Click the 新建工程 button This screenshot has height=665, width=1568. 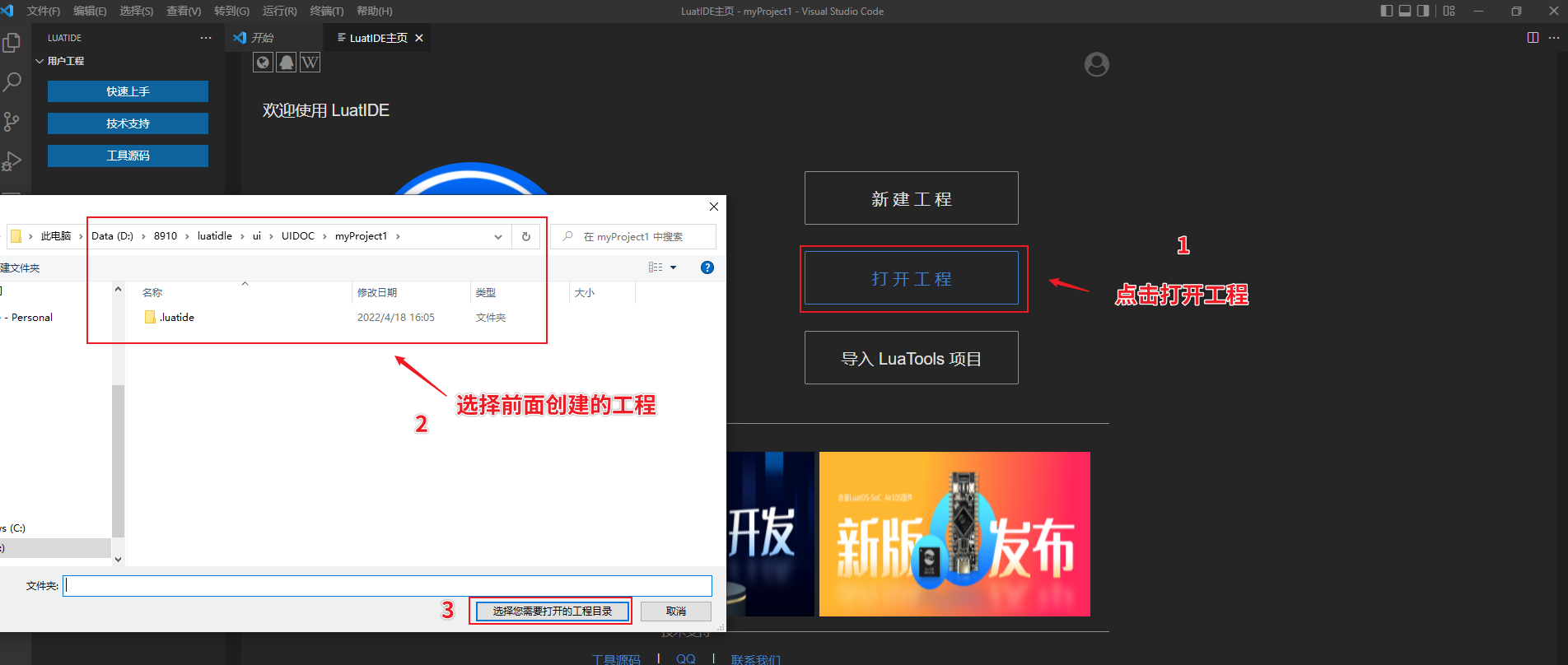point(912,198)
